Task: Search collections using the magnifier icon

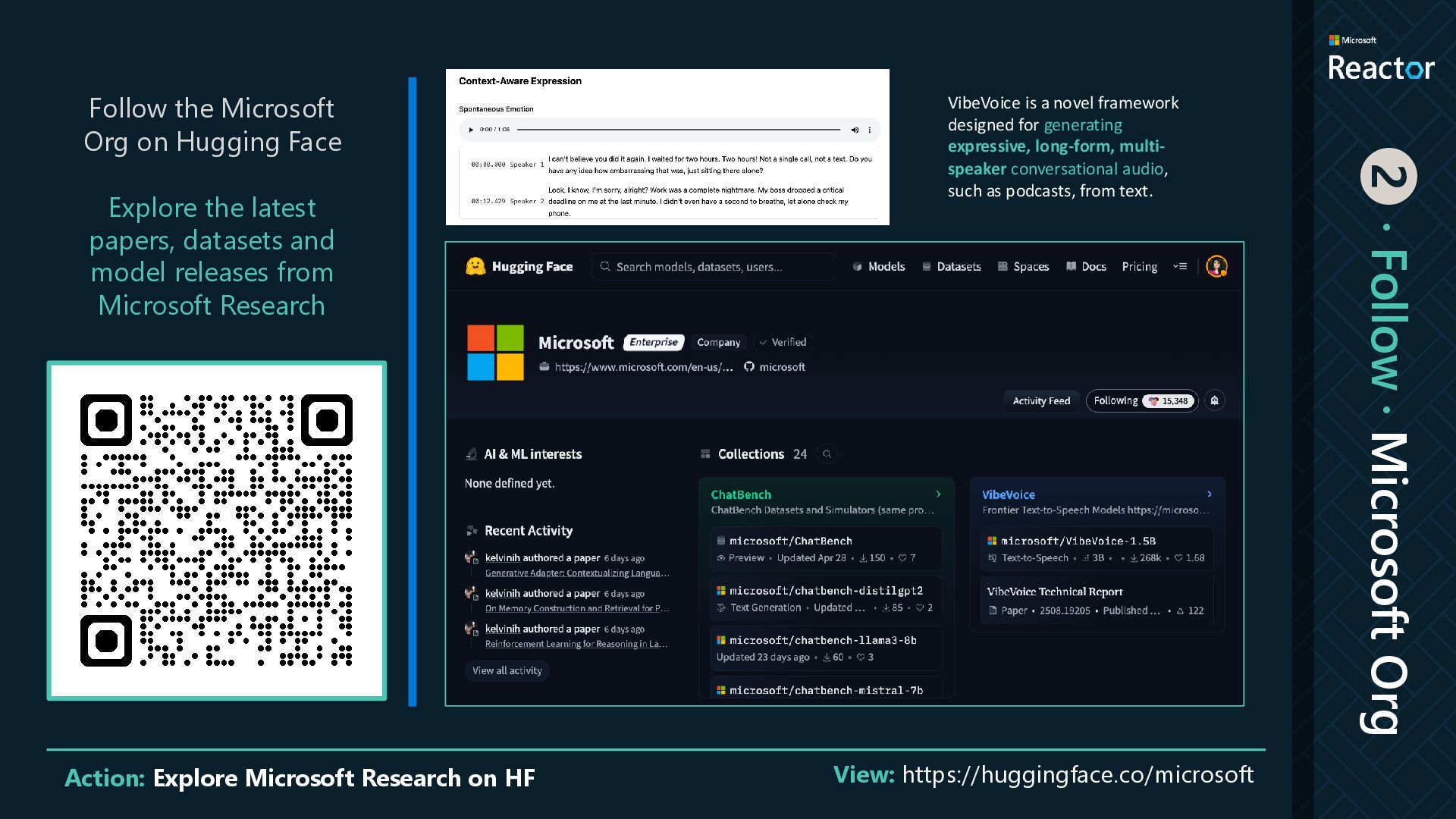Action: point(827,454)
